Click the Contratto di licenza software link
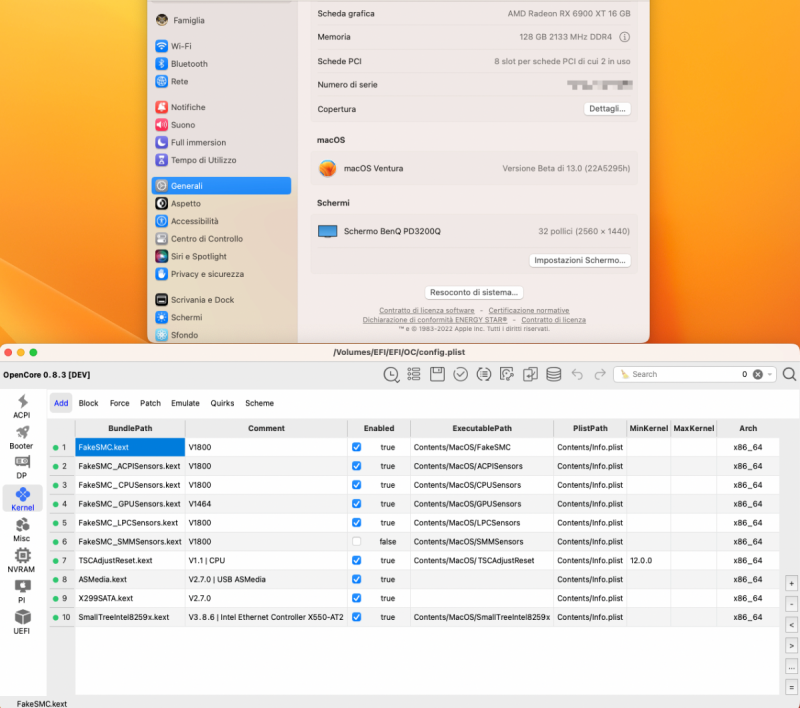800x708 pixels. [426, 311]
